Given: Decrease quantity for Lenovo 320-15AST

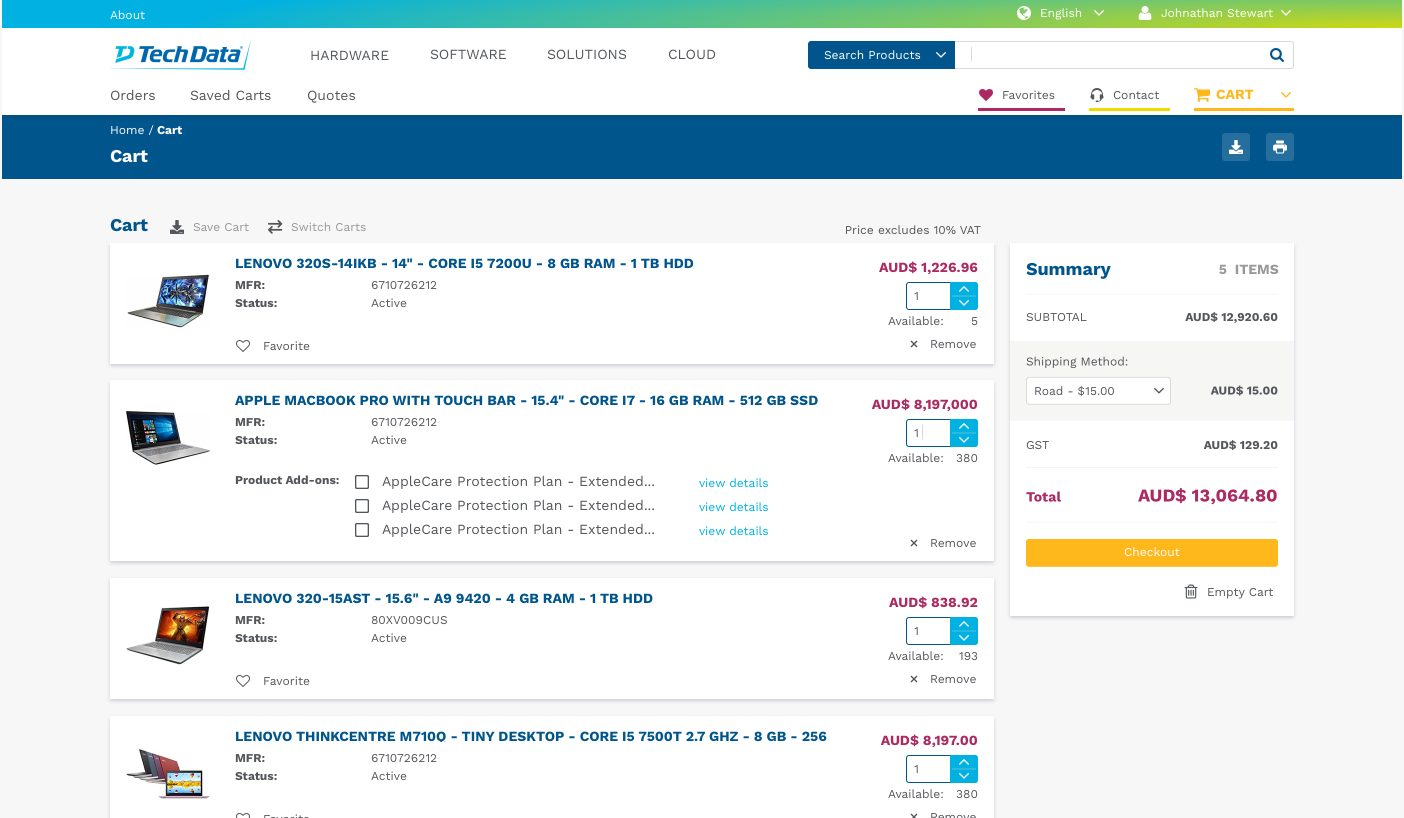Looking at the screenshot, I should tap(964, 637).
